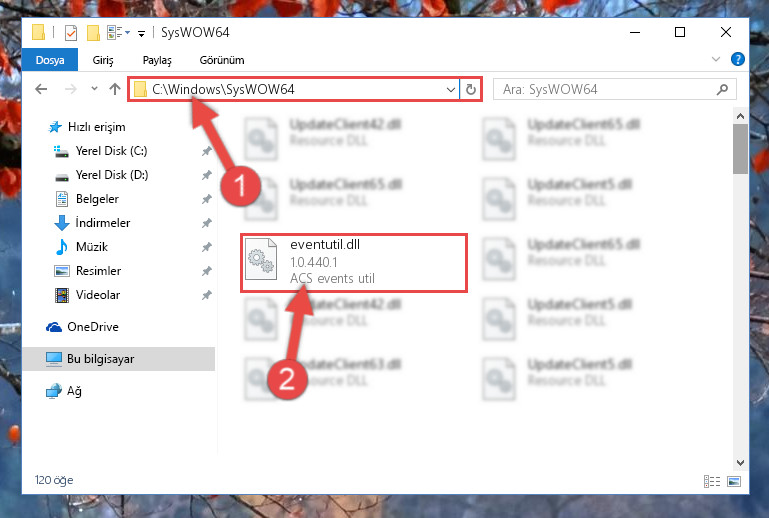The width and height of the screenshot is (769, 518).
Task: Open the Dosya menu
Action: (50, 60)
